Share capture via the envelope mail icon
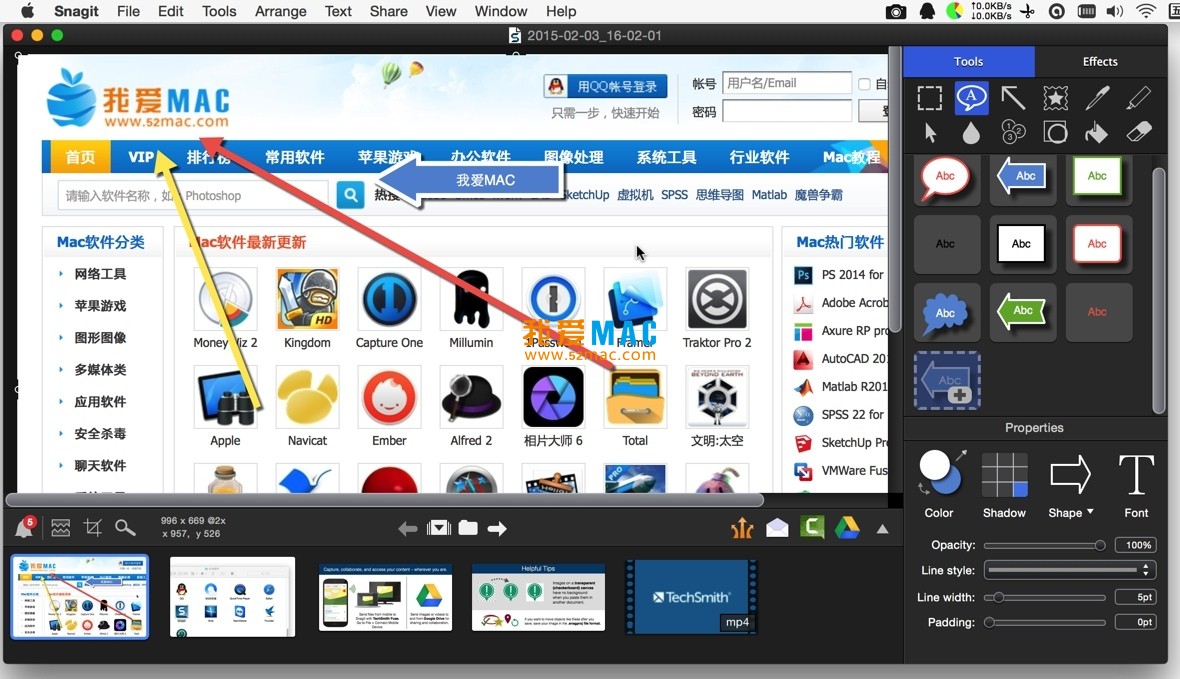Viewport: 1180px width, 679px height. (777, 528)
